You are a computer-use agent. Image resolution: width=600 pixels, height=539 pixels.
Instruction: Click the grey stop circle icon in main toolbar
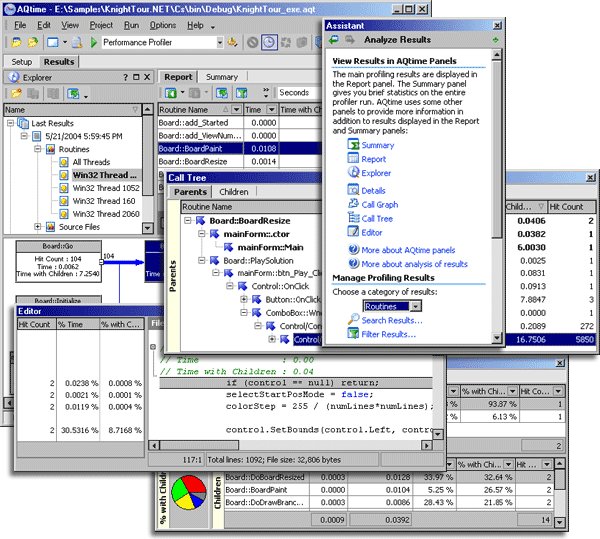click(252, 42)
